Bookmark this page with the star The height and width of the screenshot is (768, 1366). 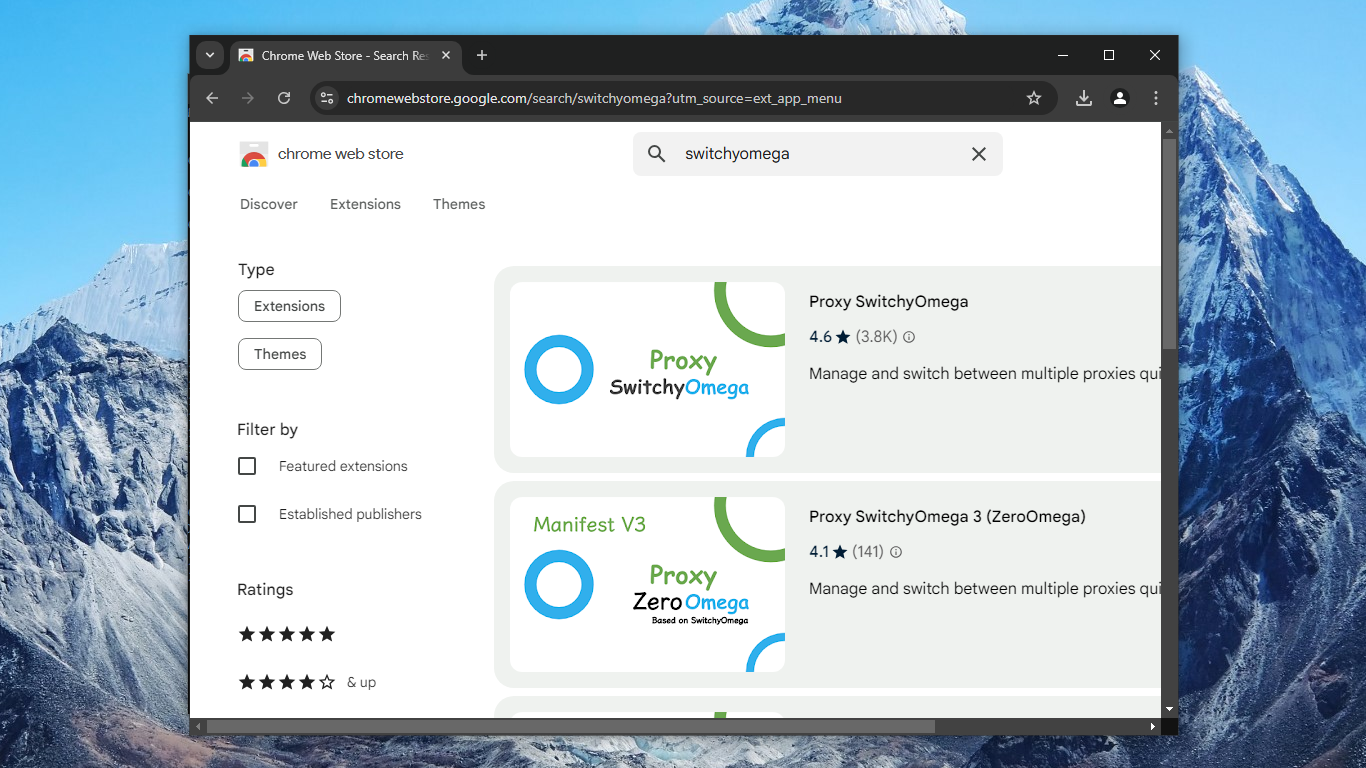tap(1034, 98)
